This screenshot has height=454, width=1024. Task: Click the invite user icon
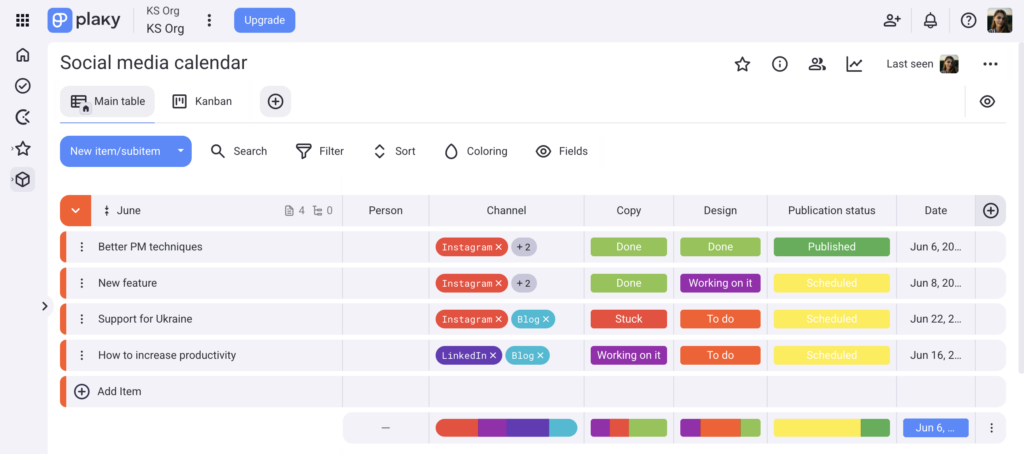892,20
